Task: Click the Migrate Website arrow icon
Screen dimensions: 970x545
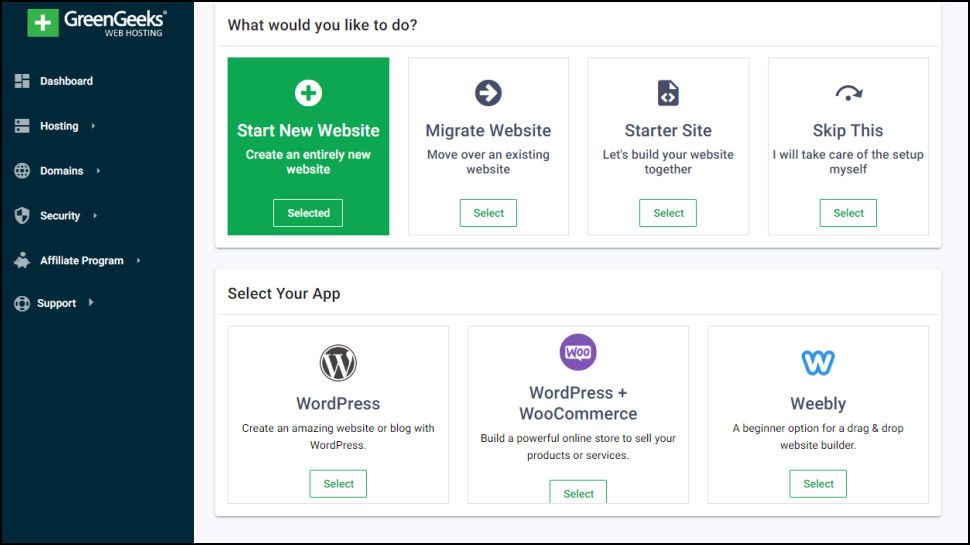Action: 488,93
